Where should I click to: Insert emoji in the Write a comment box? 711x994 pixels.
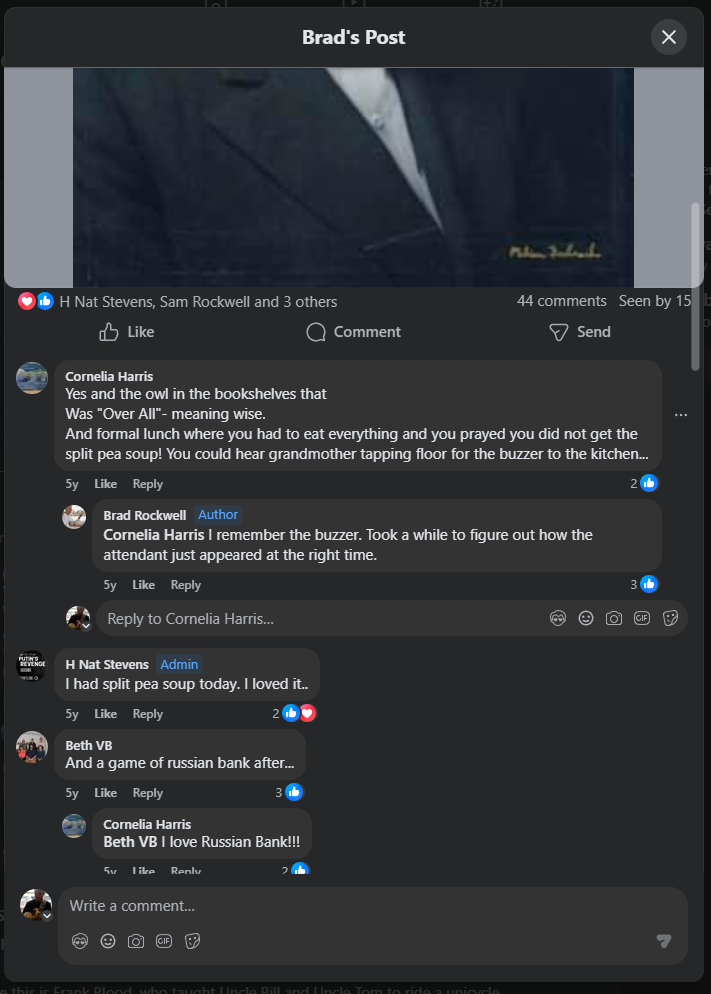click(x=108, y=941)
